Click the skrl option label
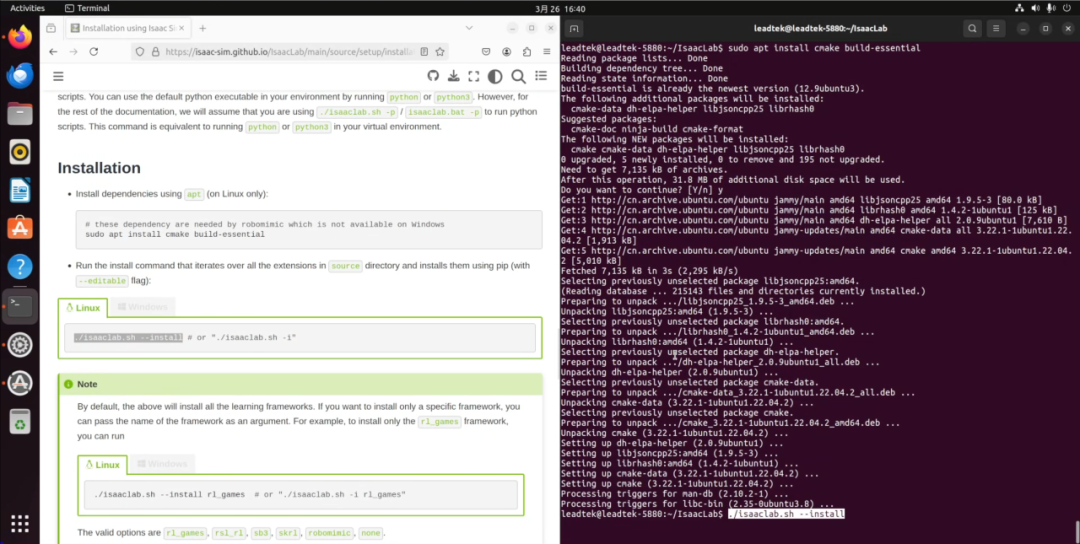 [x=288, y=533]
